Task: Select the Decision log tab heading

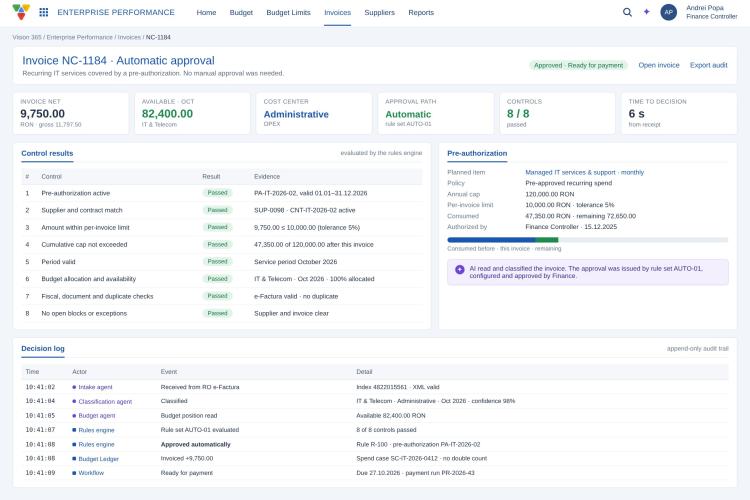Action: (43, 349)
